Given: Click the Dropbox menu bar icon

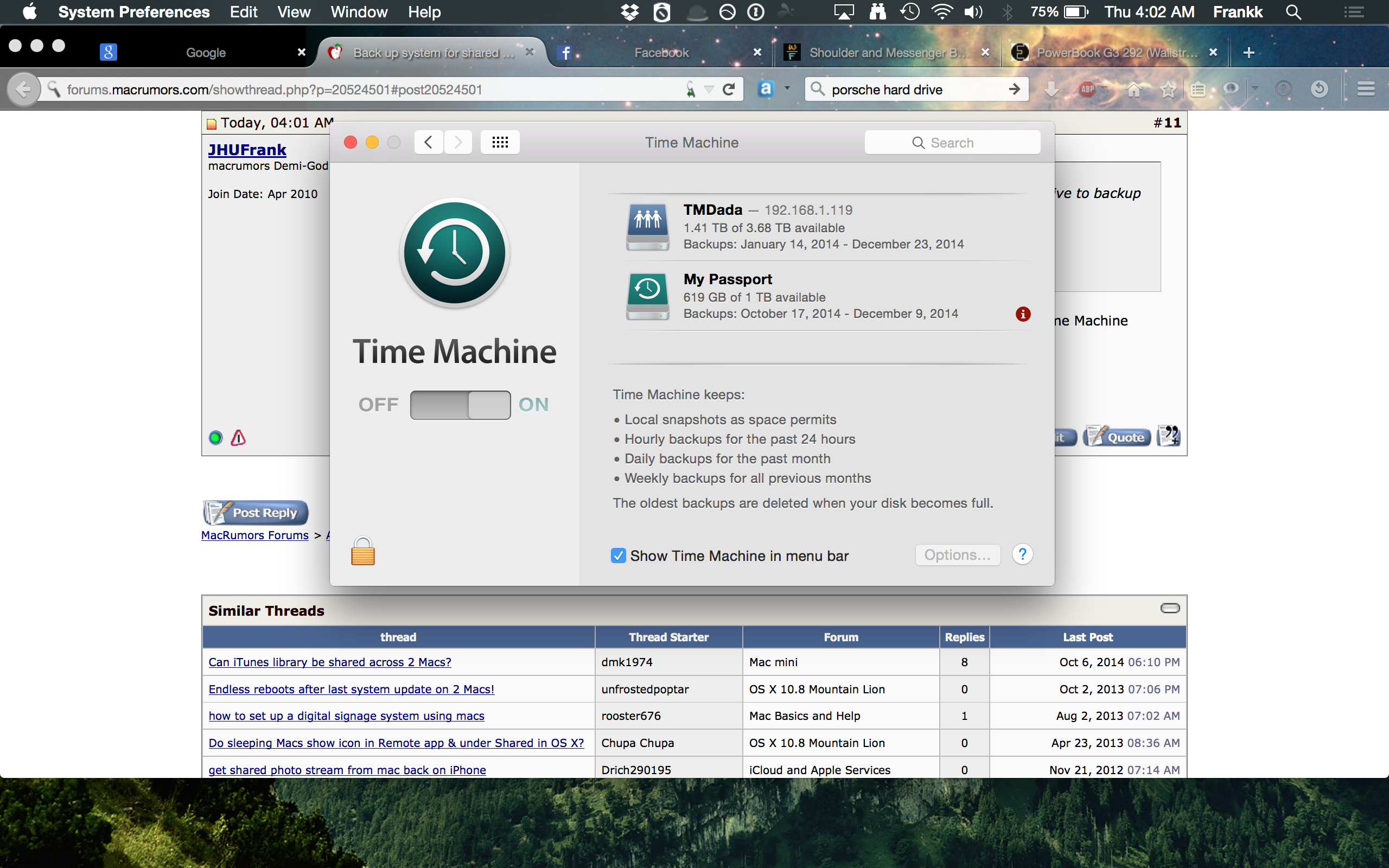Looking at the screenshot, I should pyautogui.click(x=630, y=11).
